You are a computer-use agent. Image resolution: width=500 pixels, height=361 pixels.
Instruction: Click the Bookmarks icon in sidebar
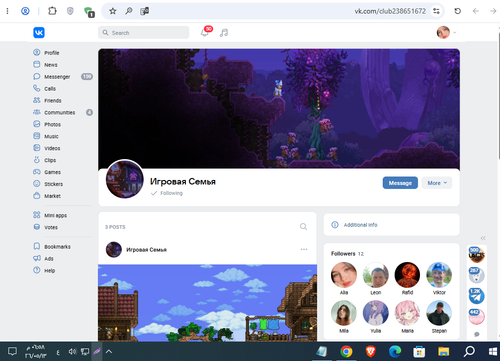click(x=37, y=246)
